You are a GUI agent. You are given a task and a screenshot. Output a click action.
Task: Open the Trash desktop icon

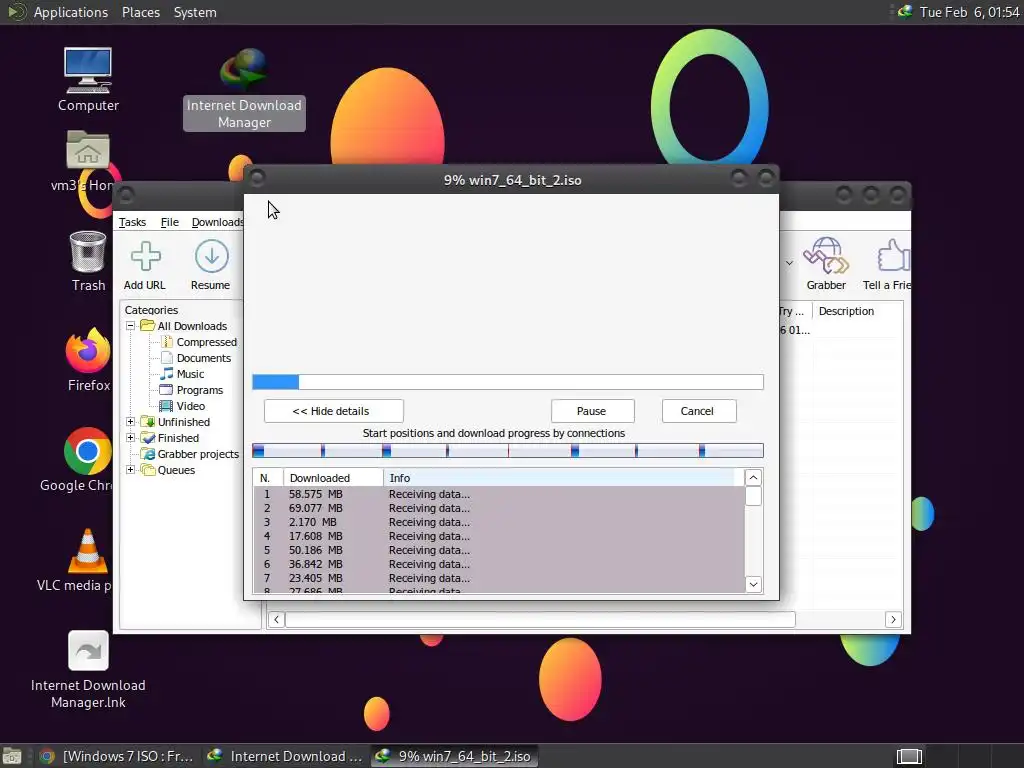tap(88, 251)
